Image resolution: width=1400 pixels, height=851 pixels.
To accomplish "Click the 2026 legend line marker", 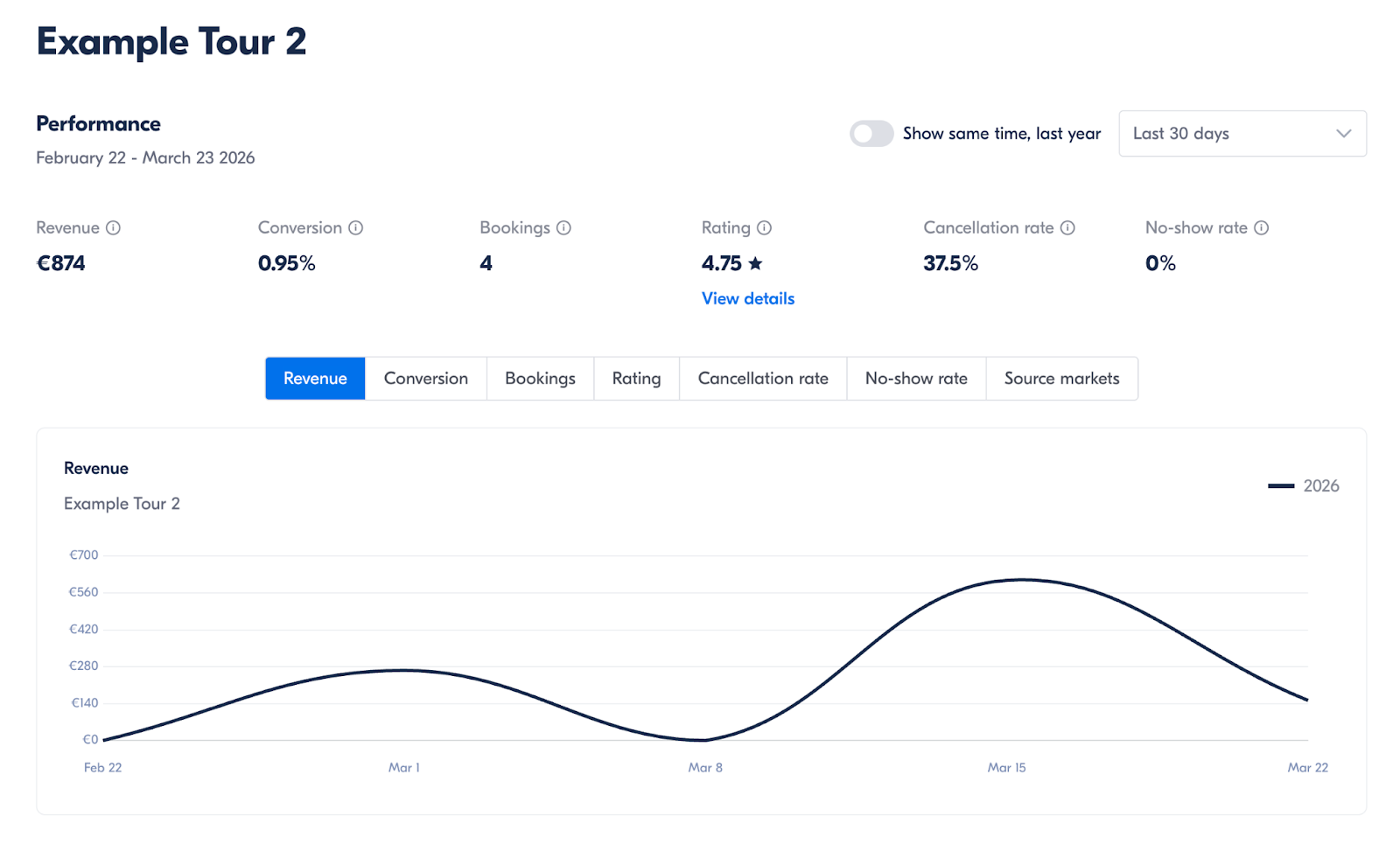I will click(x=1280, y=486).
